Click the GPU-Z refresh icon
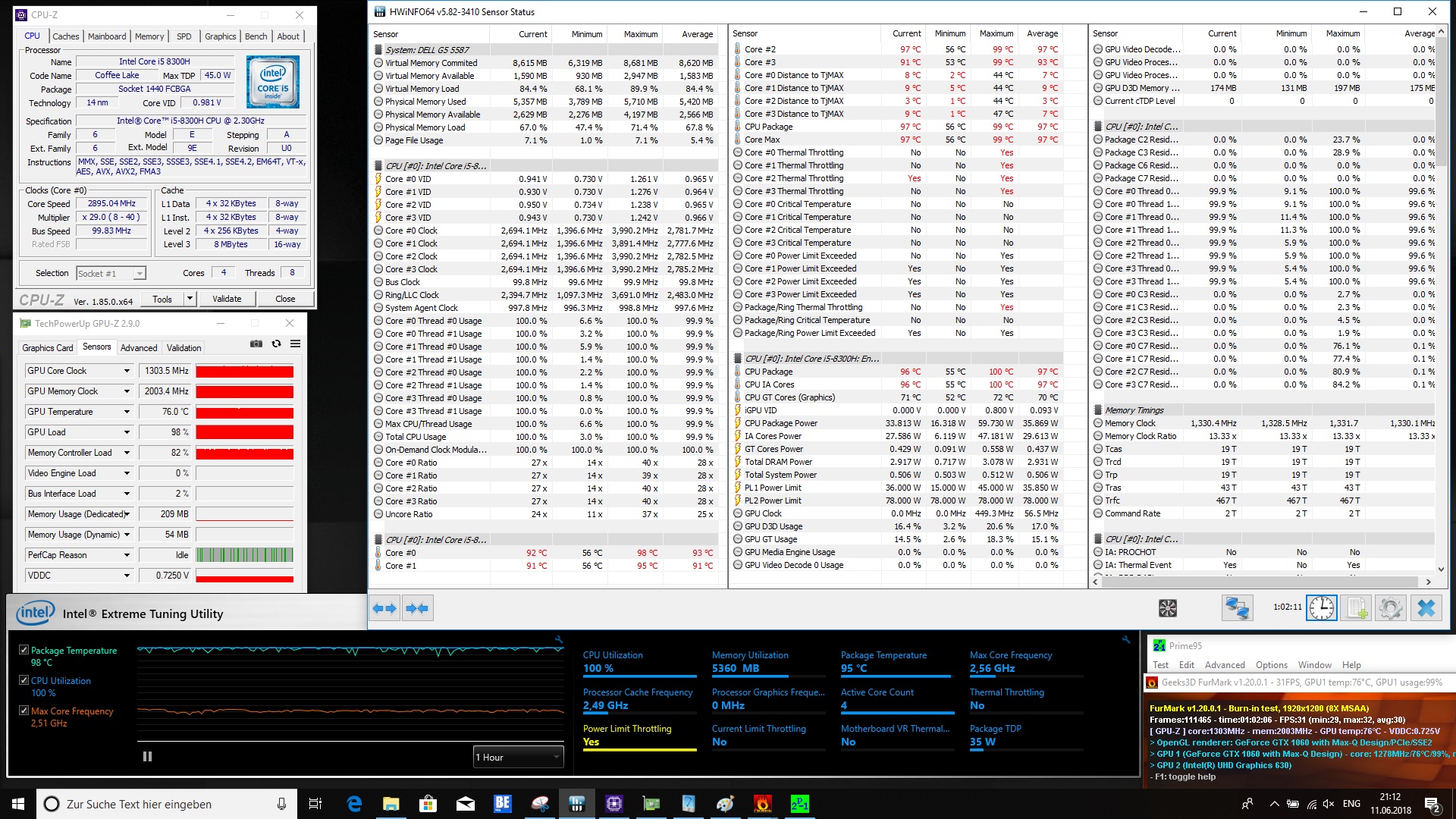Image resolution: width=1456 pixels, height=819 pixels. [276, 344]
